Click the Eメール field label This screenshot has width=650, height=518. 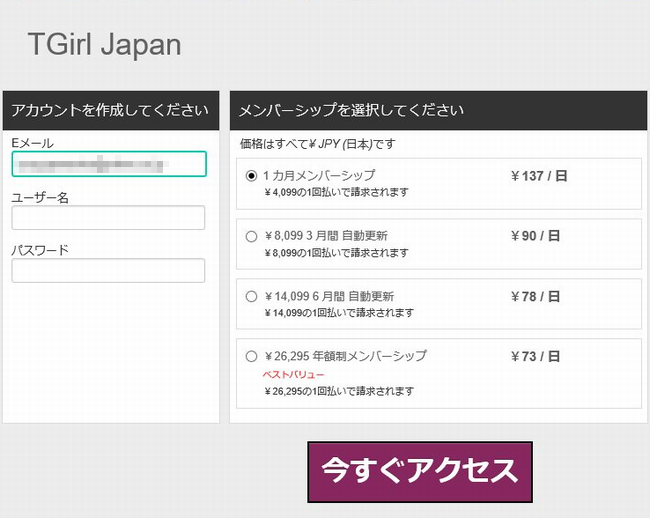32,144
